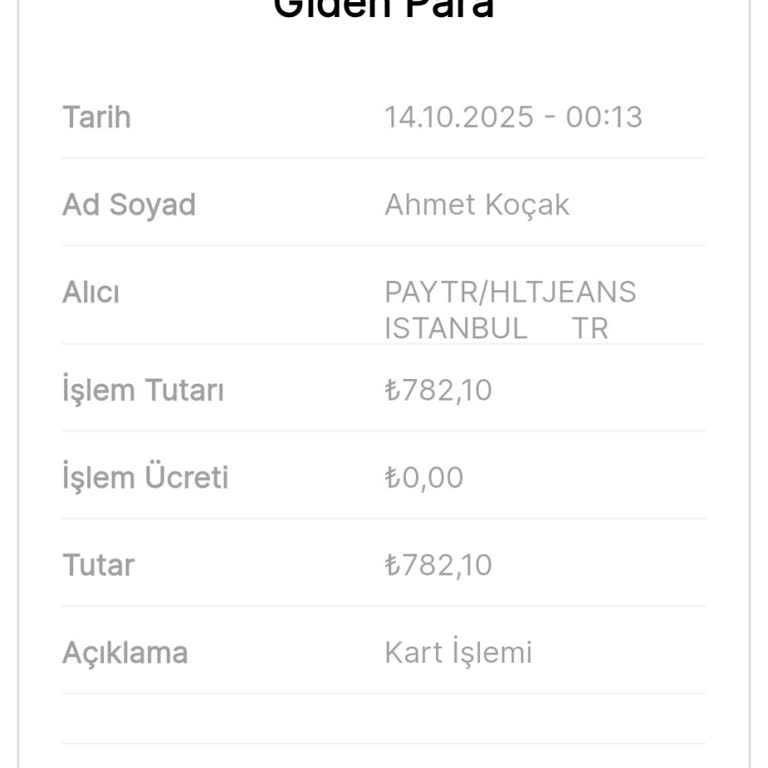Select the Ad Soyad label
The width and height of the screenshot is (768, 768).
[129, 205]
